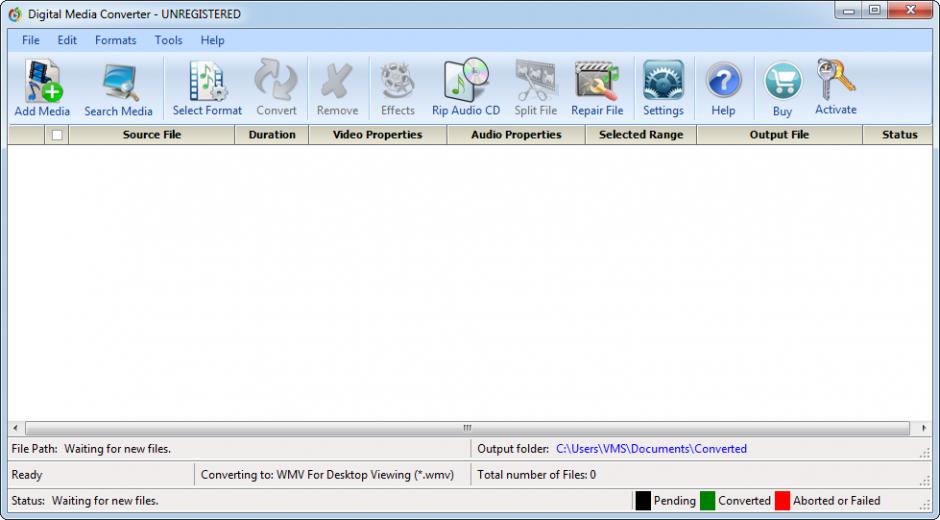Open Settings from the toolbar
This screenshot has width=940, height=520.
coord(663,88)
